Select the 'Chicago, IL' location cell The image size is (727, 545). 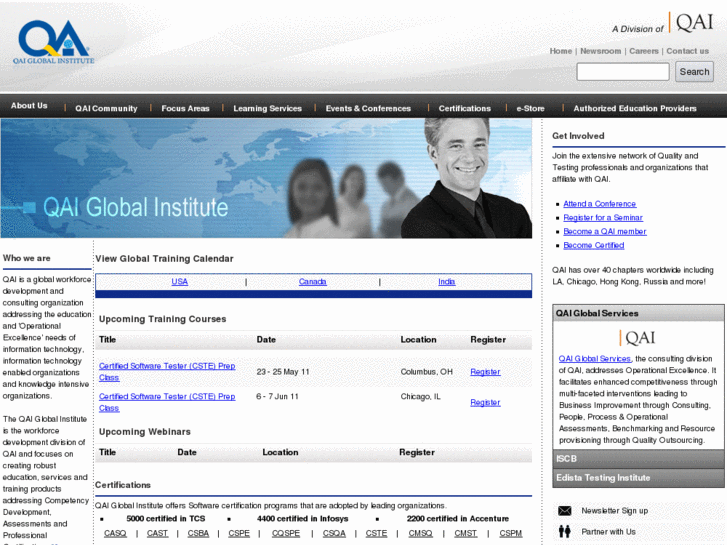pos(421,397)
